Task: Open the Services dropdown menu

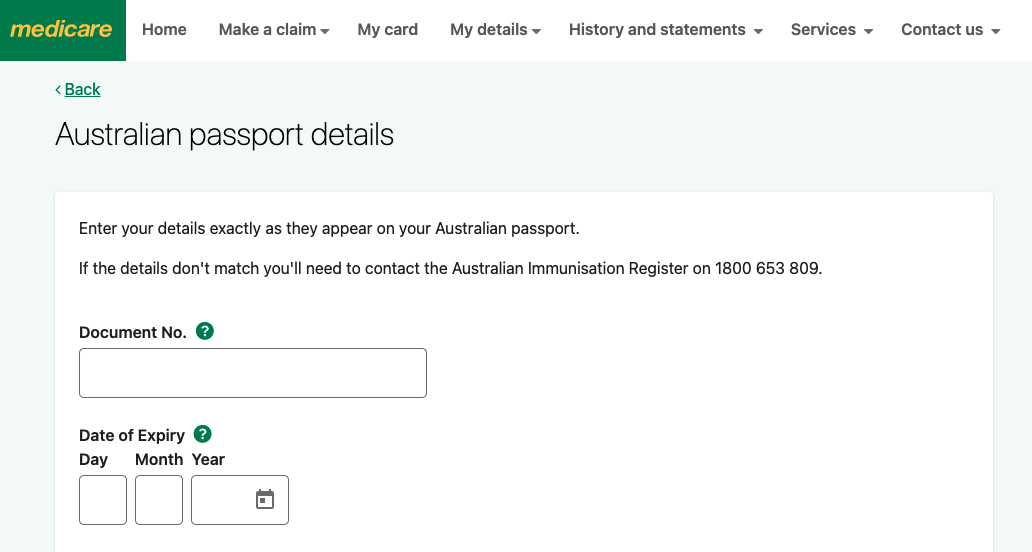Action: [x=831, y=30]
